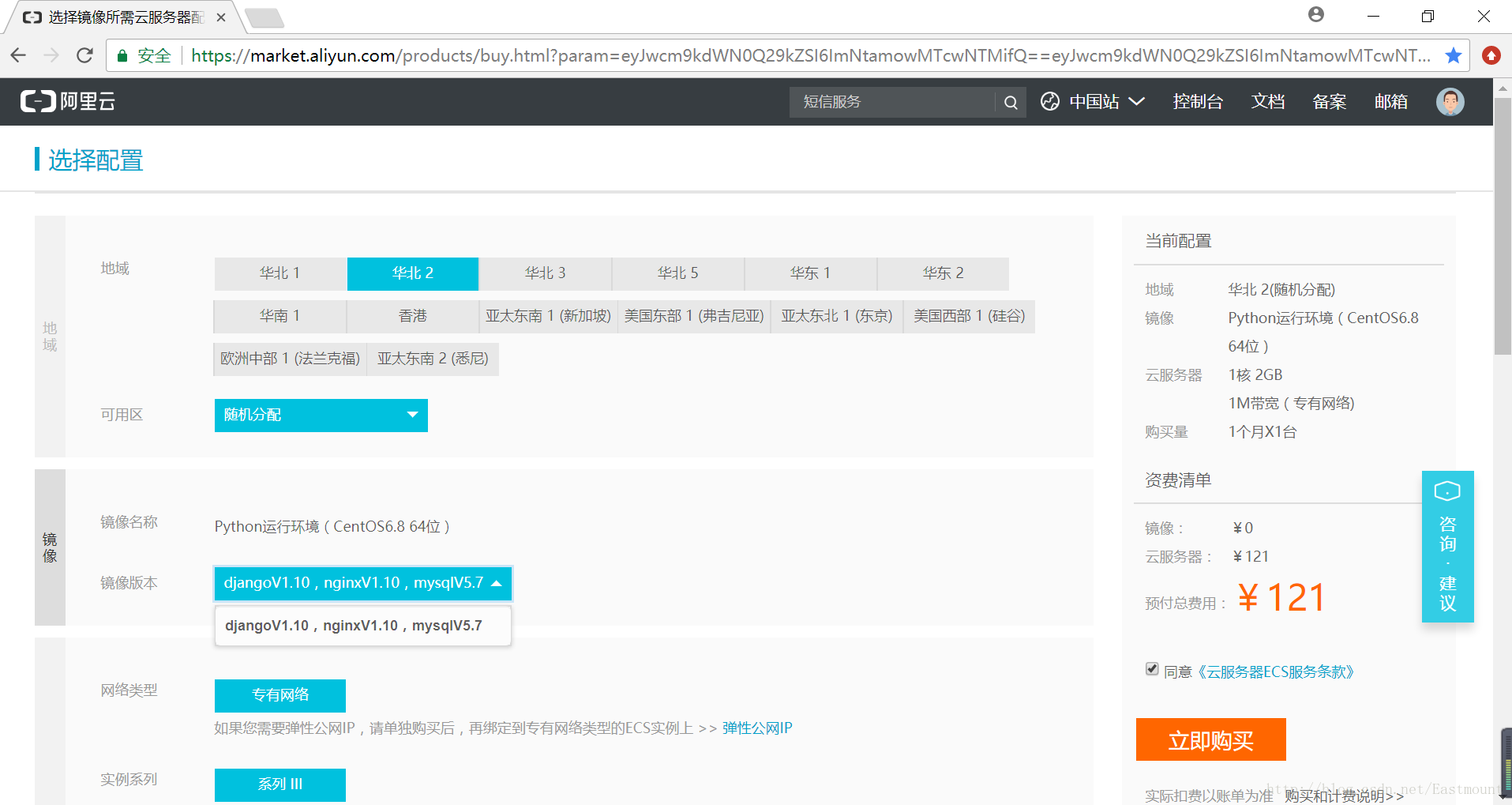Open a new browser tab
Screen dimensions: 1512x805
click(x=264, y=17)
